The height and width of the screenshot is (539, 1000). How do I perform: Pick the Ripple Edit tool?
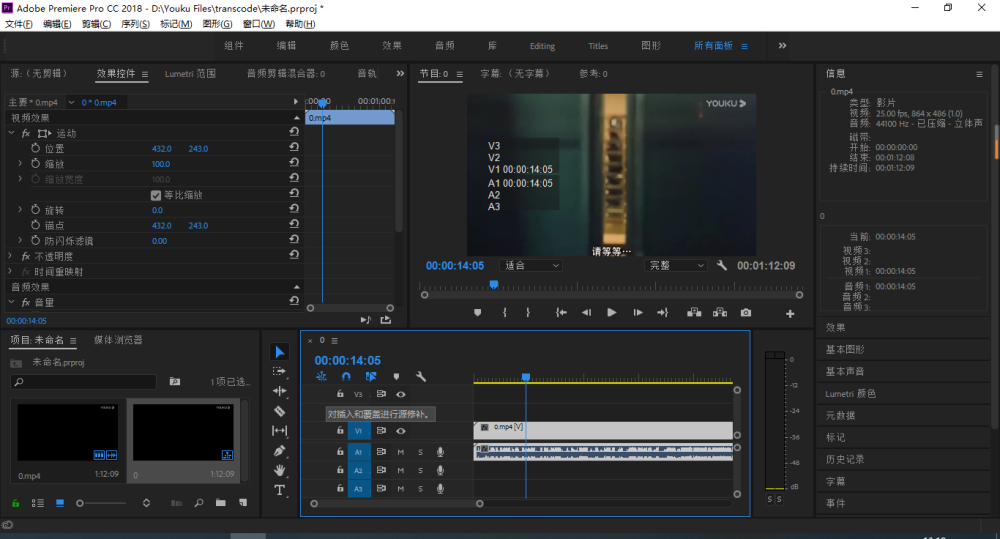click(280, 391)
